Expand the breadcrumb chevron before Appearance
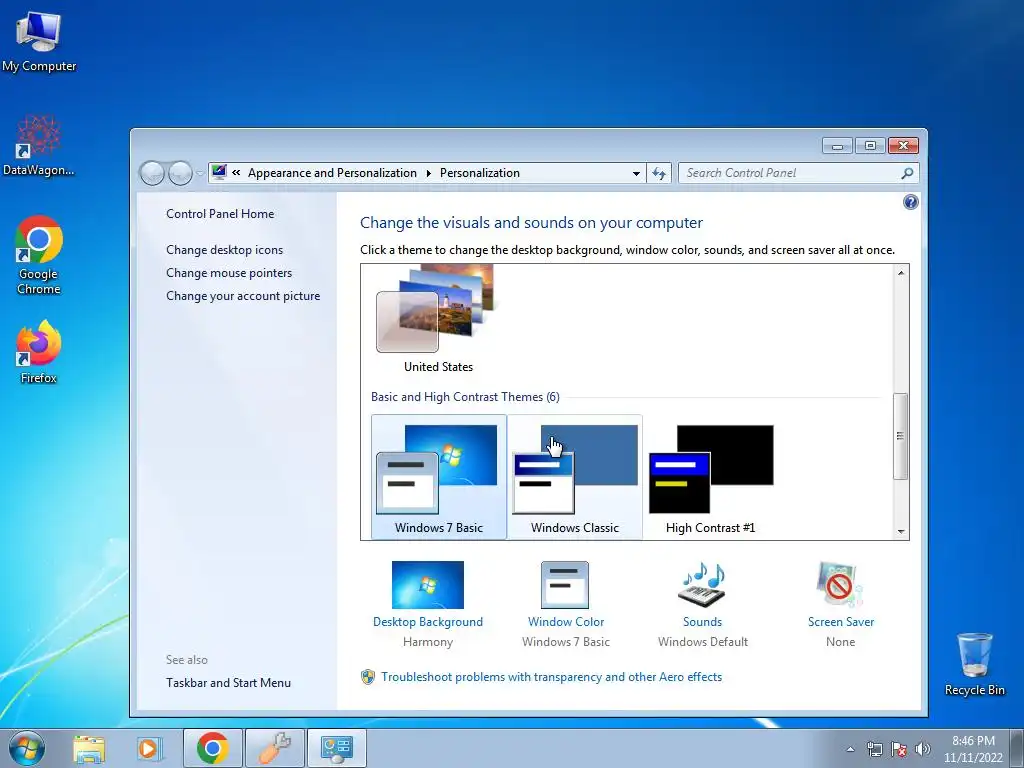 pyautogui.click(x=236, y=173)
